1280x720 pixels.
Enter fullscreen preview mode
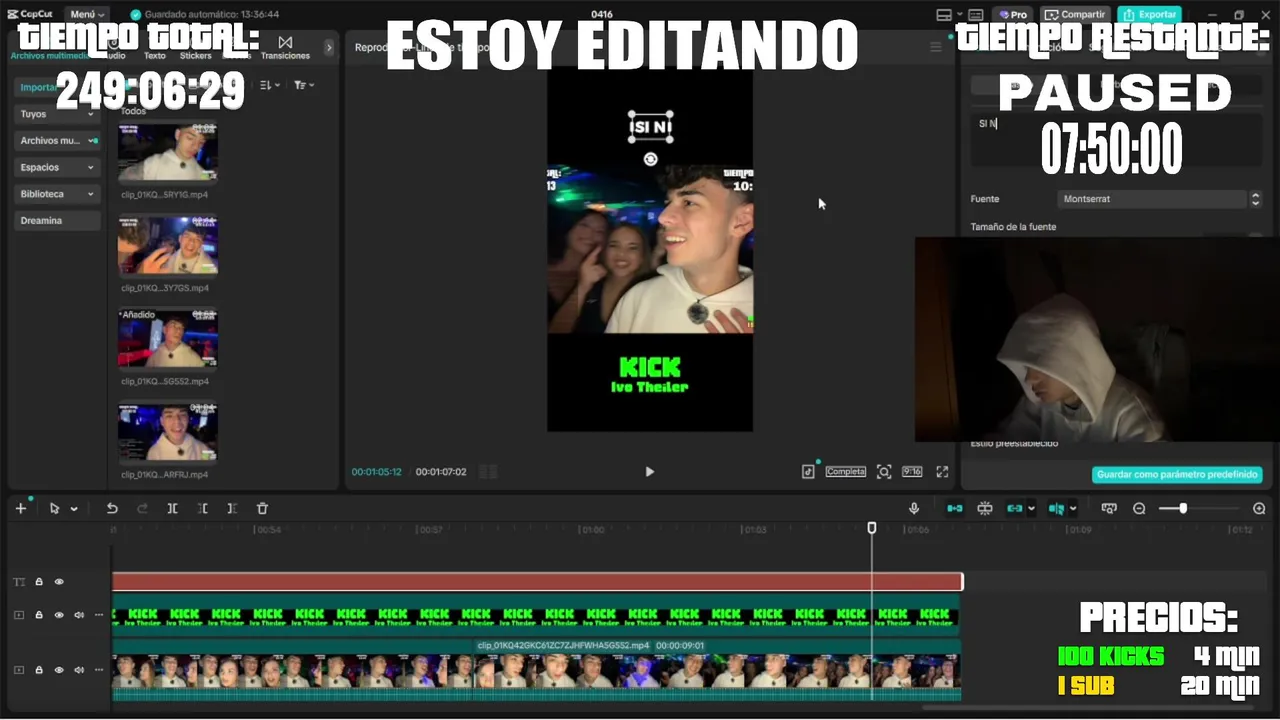coord(942,471)
